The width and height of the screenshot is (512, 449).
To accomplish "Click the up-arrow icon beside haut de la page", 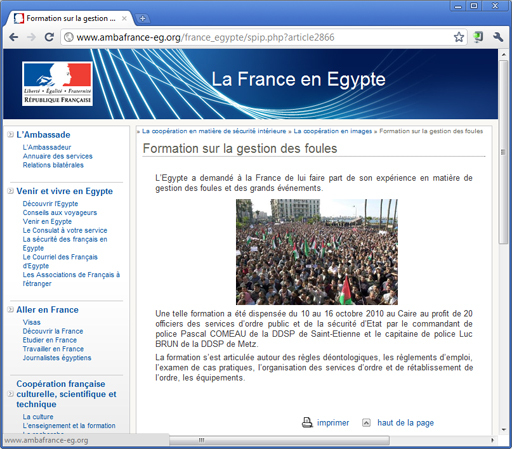I will (x=366, y=423).
